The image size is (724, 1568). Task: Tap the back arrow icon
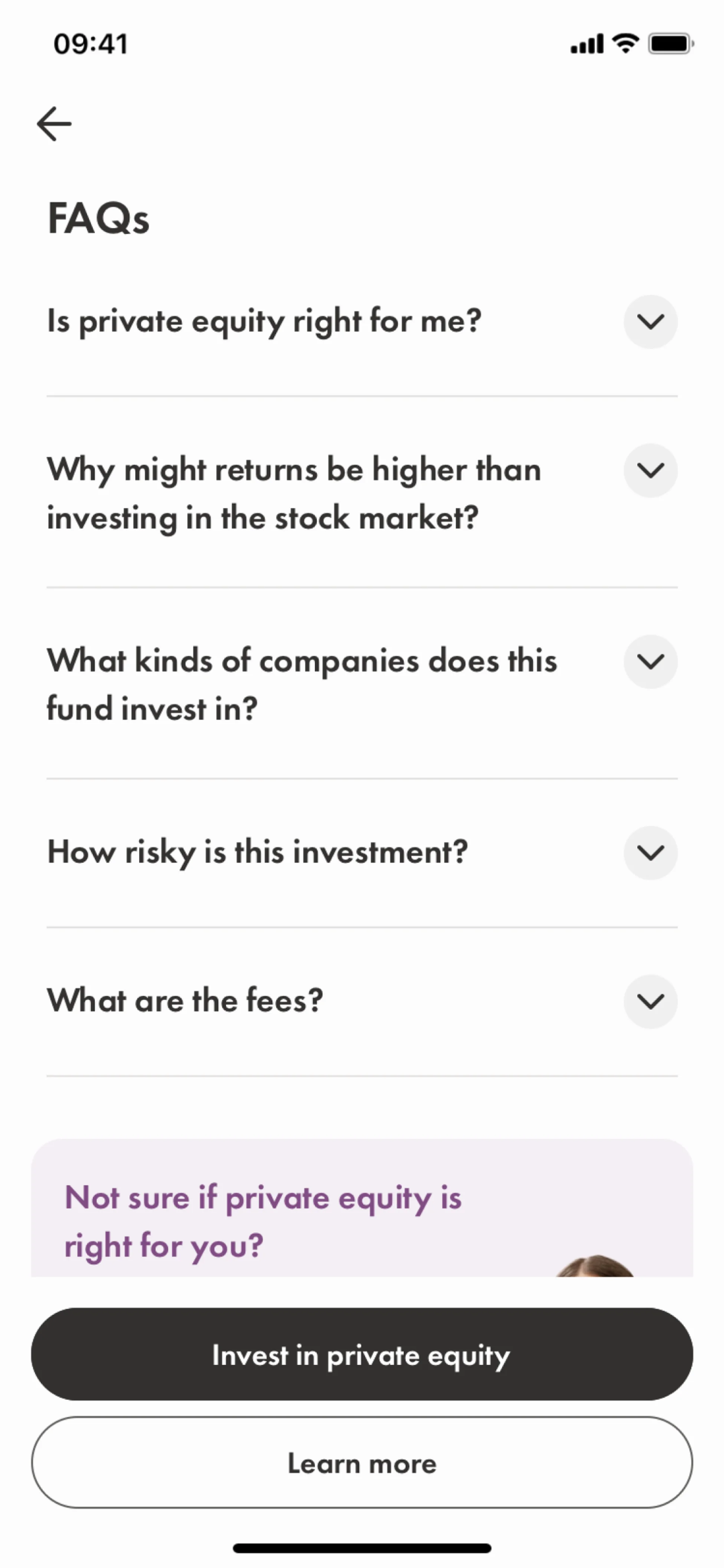pyautogui.click(x=54, y=124)
